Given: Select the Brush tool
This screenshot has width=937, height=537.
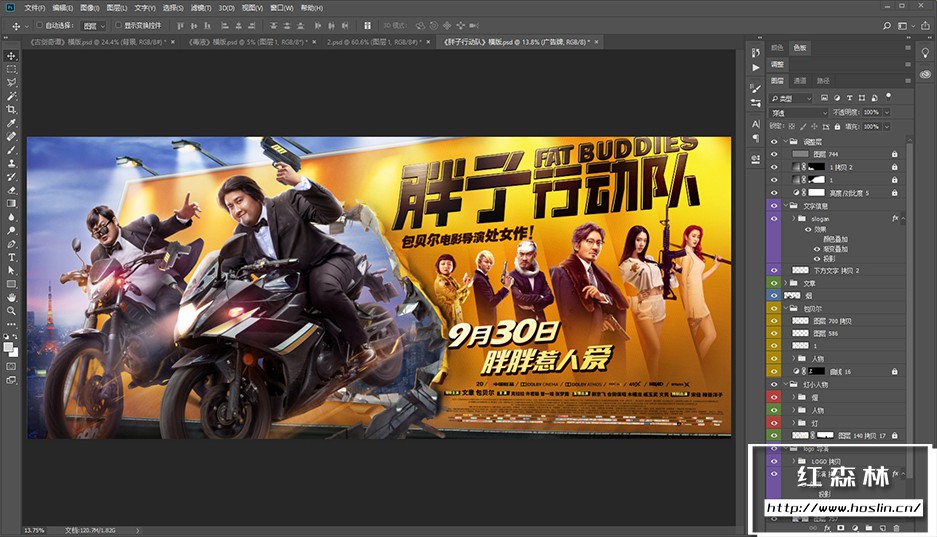Looking at the screenshot, I should pyautogui.click(x=11, y=150).
